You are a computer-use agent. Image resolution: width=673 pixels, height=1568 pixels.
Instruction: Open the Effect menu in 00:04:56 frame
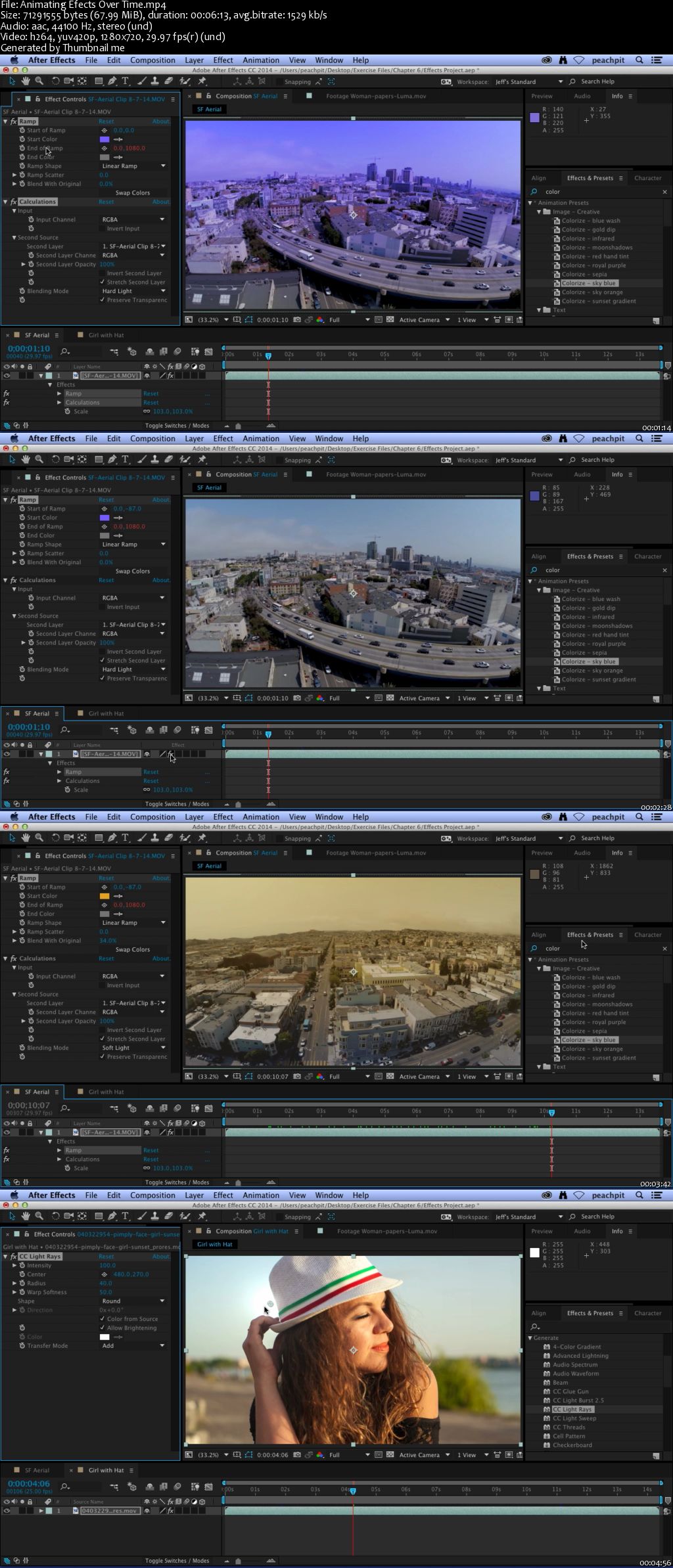pyautogui.click(x=223, y=1195)
